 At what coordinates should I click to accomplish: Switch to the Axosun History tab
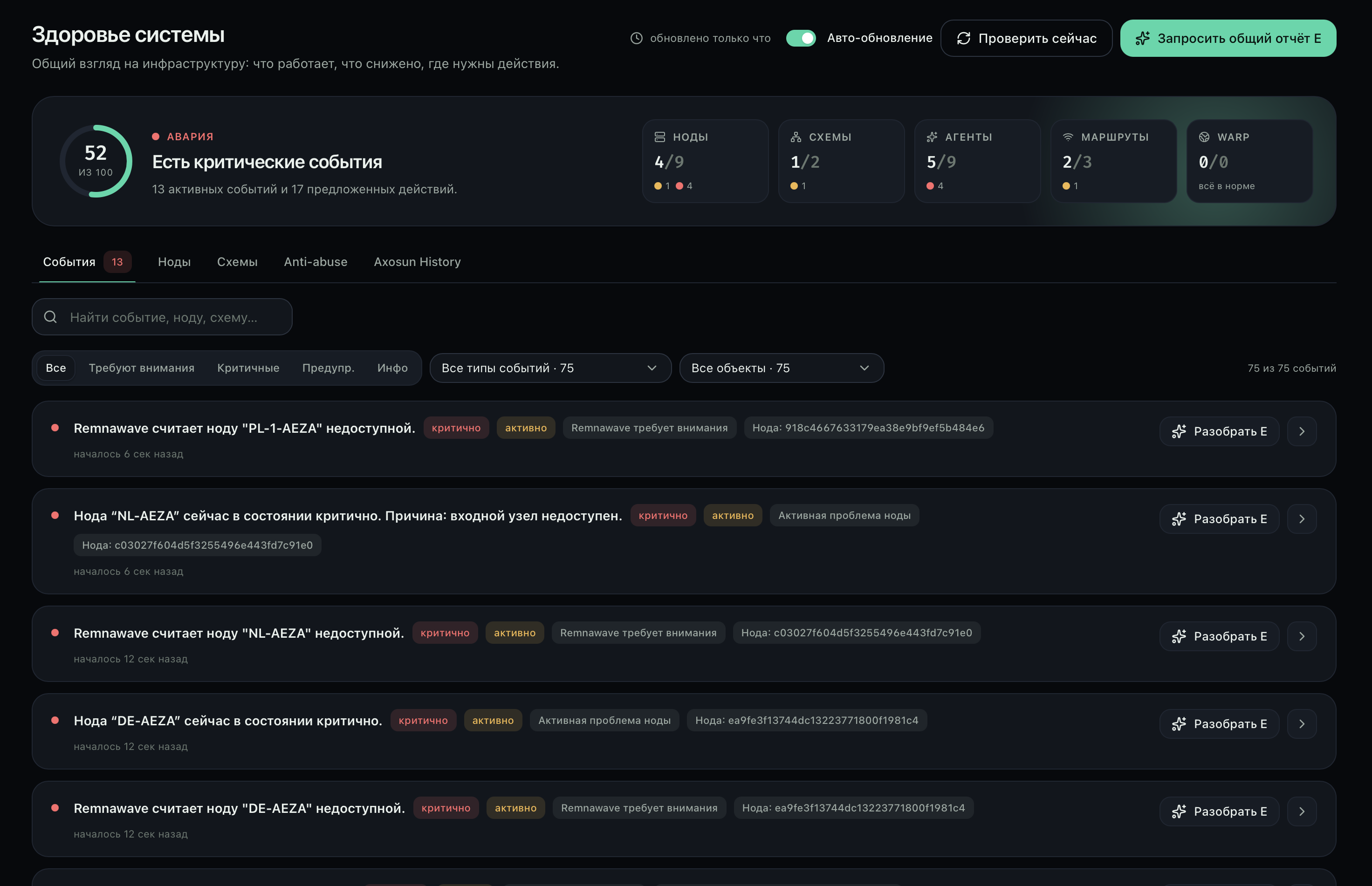click(417, 262)
